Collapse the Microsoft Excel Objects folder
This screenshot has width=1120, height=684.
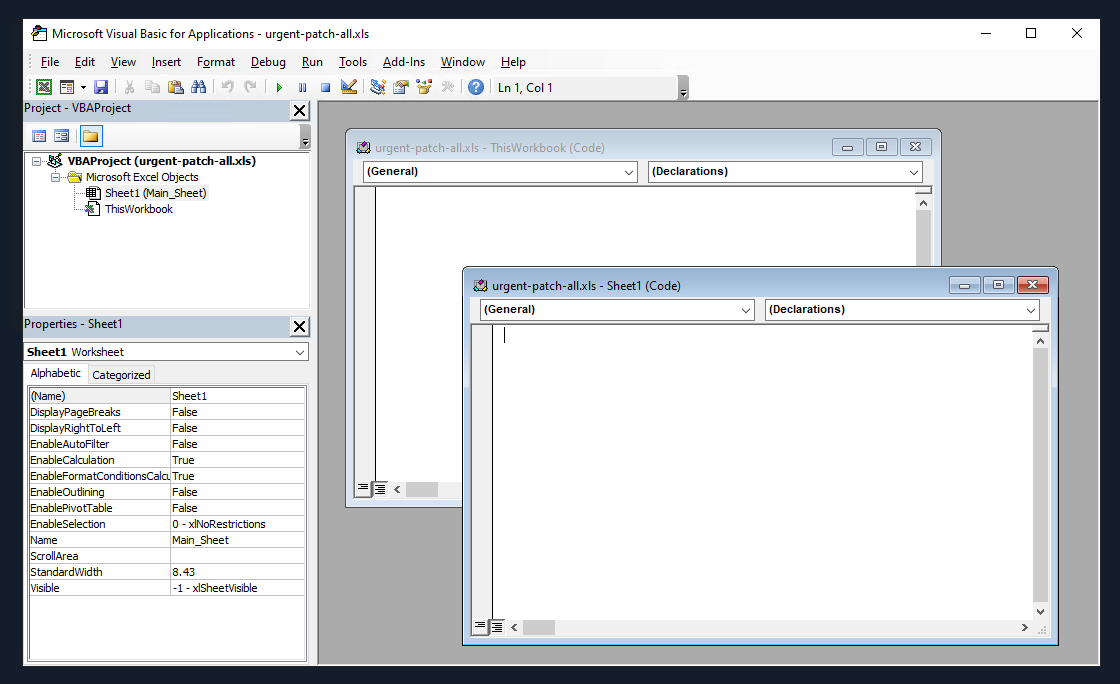56,177
